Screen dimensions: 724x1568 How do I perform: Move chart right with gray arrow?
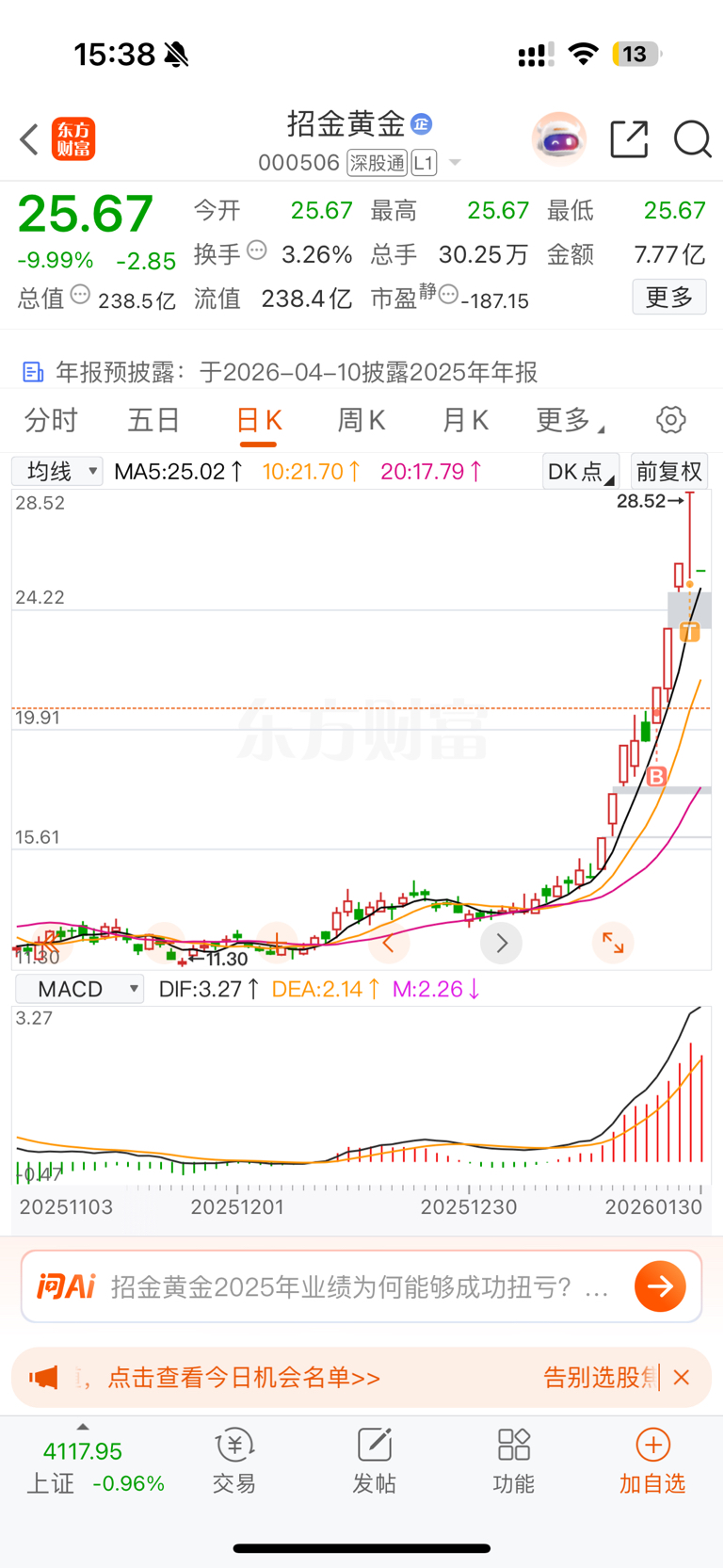tap(501, 943)
